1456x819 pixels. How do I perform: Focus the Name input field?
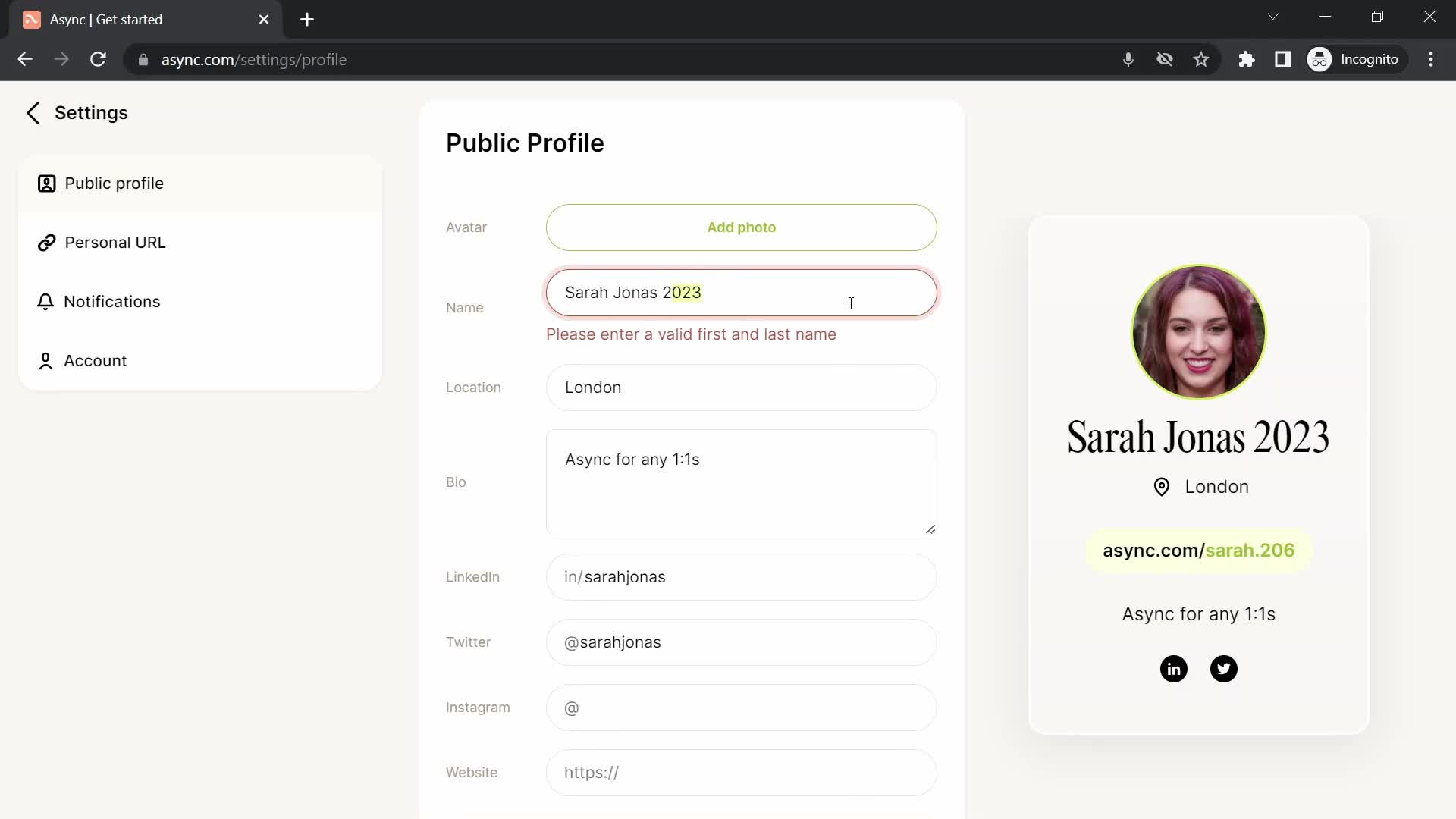741,293
